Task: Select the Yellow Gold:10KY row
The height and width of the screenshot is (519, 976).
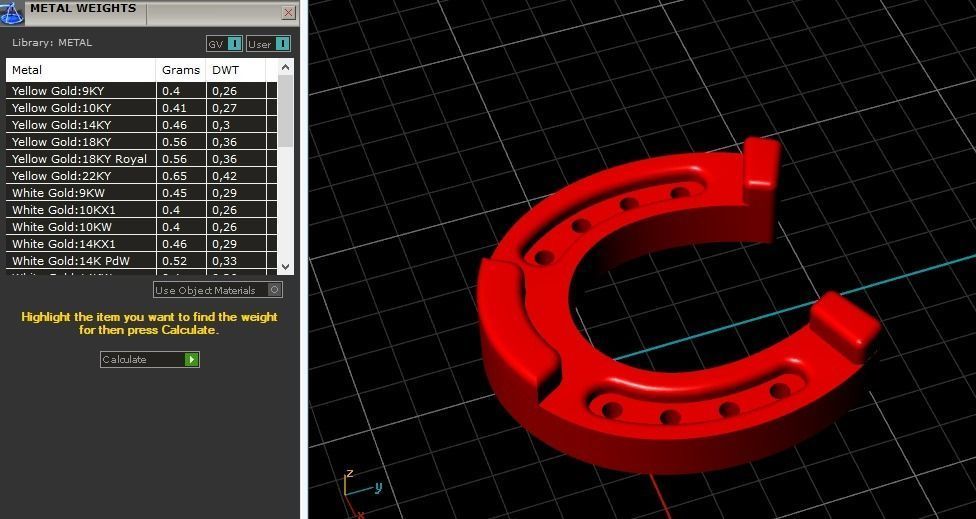Action: pos(142,108)
